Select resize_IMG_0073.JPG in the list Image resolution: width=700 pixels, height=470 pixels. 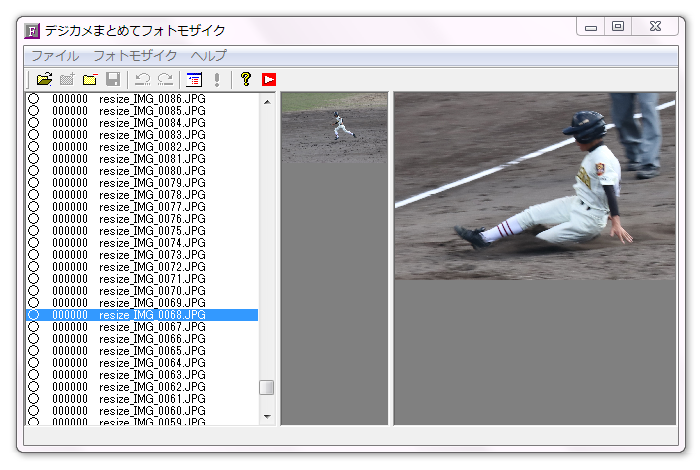coord(142,255)
